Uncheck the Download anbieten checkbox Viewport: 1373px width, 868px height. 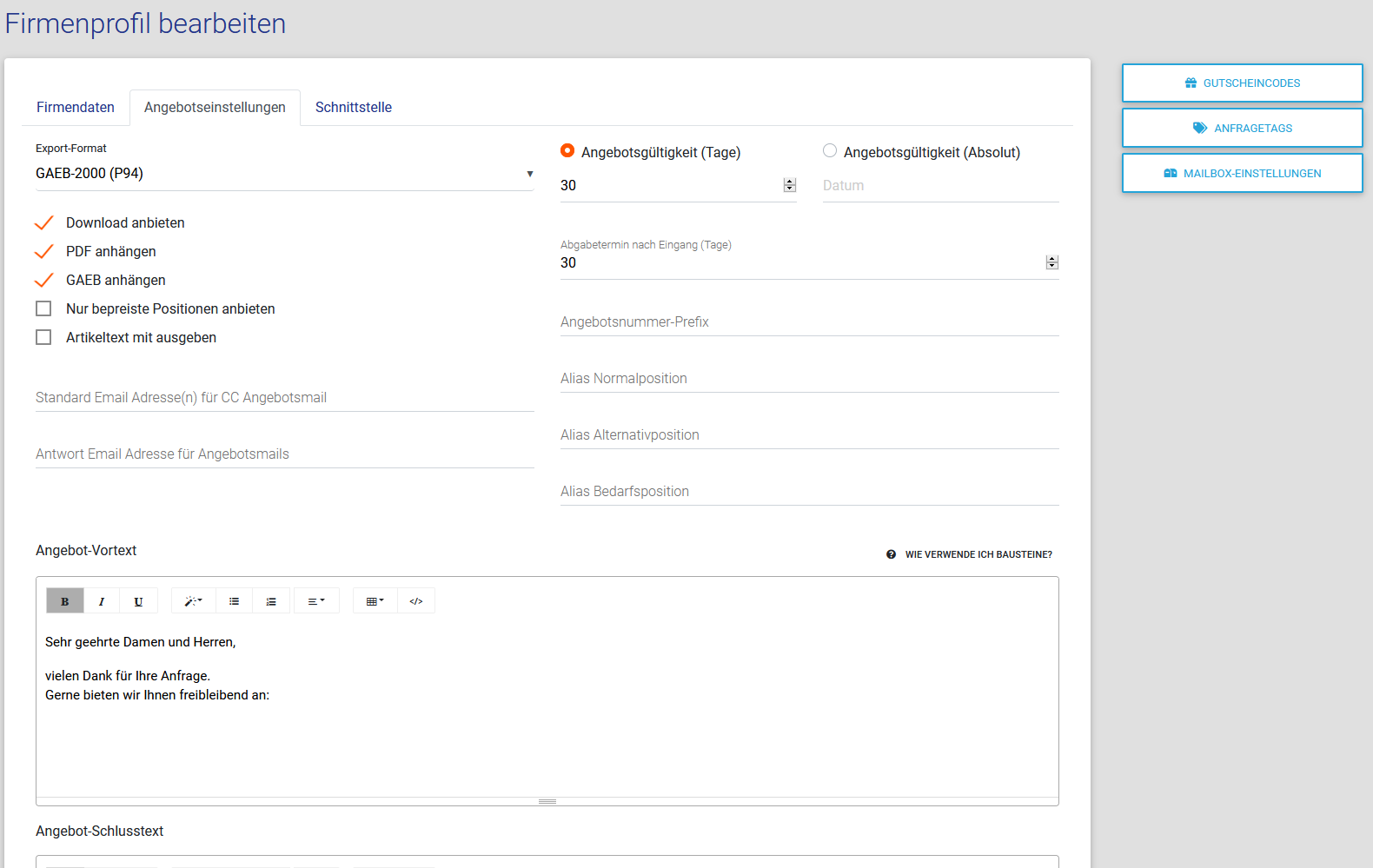coord(43,223)
